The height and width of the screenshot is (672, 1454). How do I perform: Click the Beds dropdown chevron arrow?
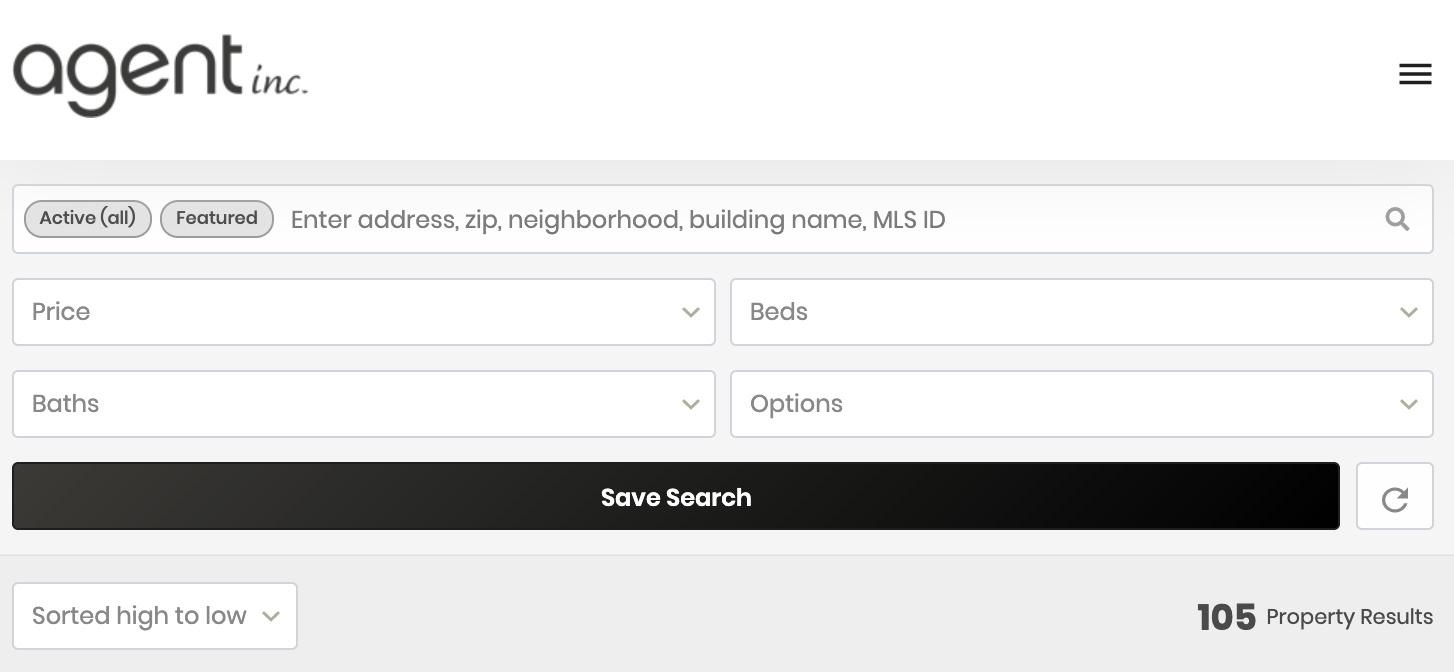point(1408,312)
